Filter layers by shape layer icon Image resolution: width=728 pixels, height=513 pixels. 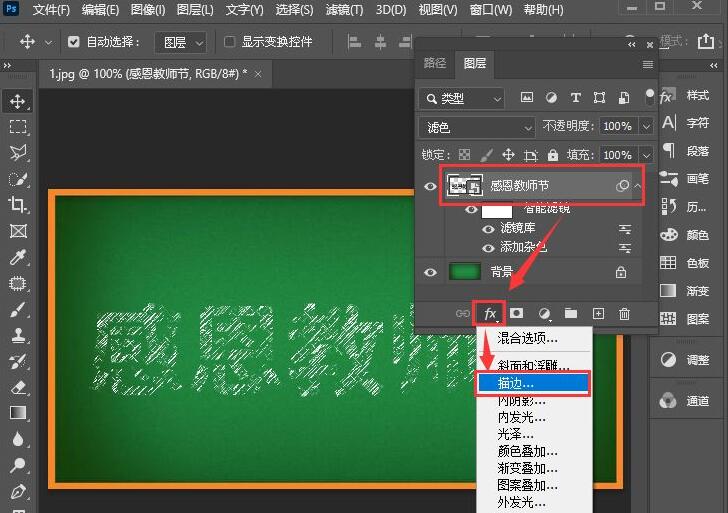pyautogui.click(x=599, y=97)
